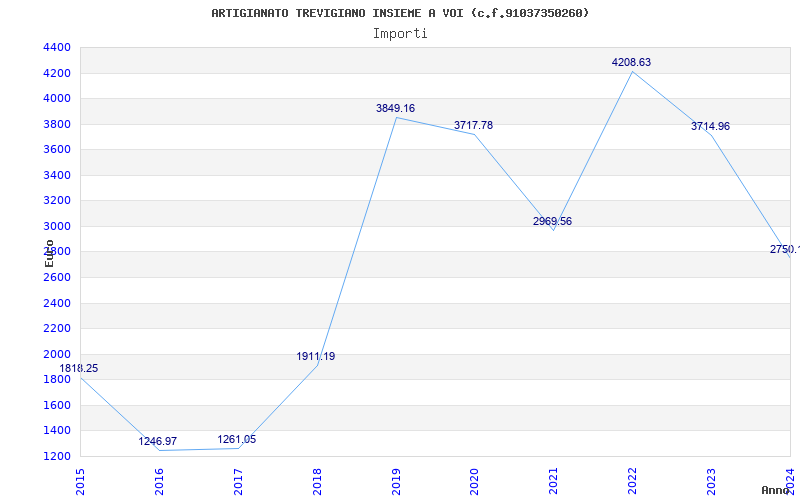Click the y-axis value 2600

[x=57, y=277]
